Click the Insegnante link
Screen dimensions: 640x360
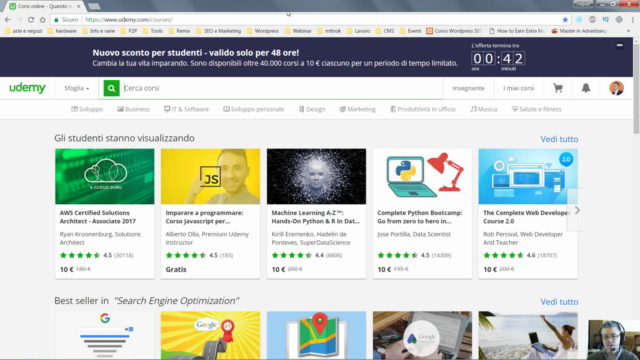(468, 88)
